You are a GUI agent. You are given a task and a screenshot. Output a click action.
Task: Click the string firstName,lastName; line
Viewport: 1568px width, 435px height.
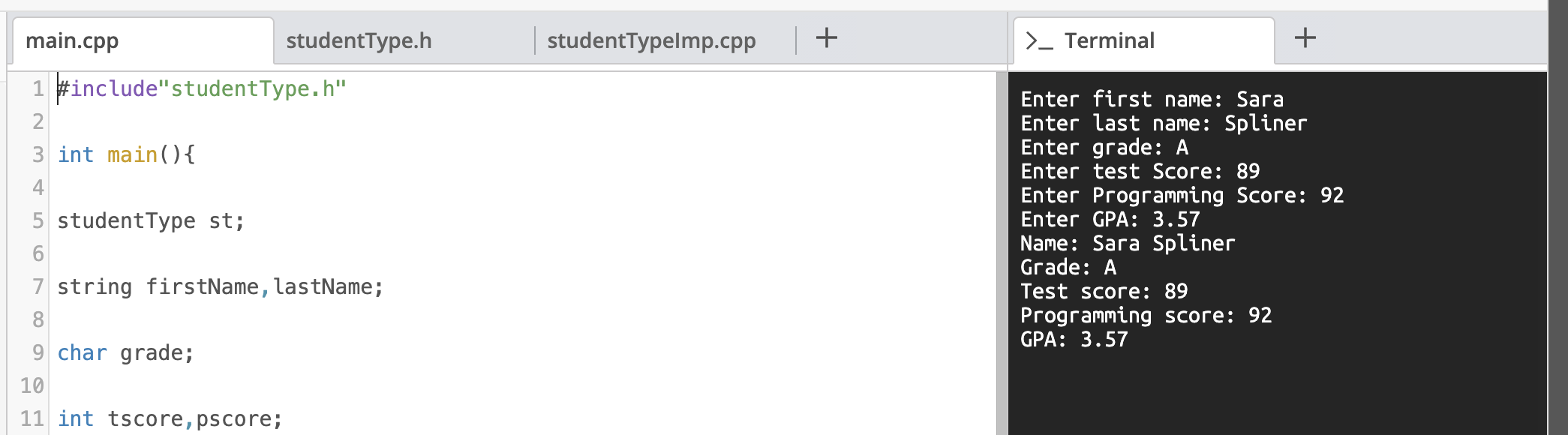tap(221, 286)
